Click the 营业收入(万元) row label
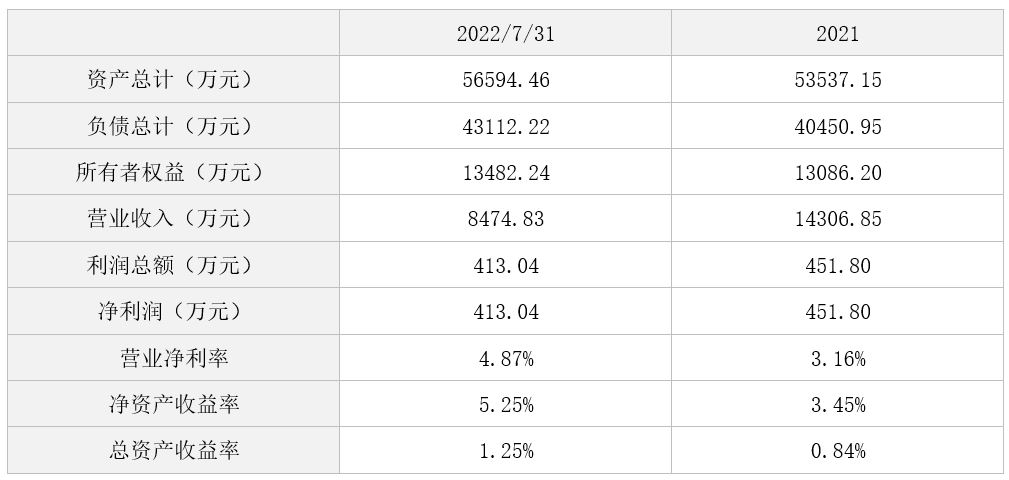The width and height of the screenshot is (1009, 480). point(174,218)
